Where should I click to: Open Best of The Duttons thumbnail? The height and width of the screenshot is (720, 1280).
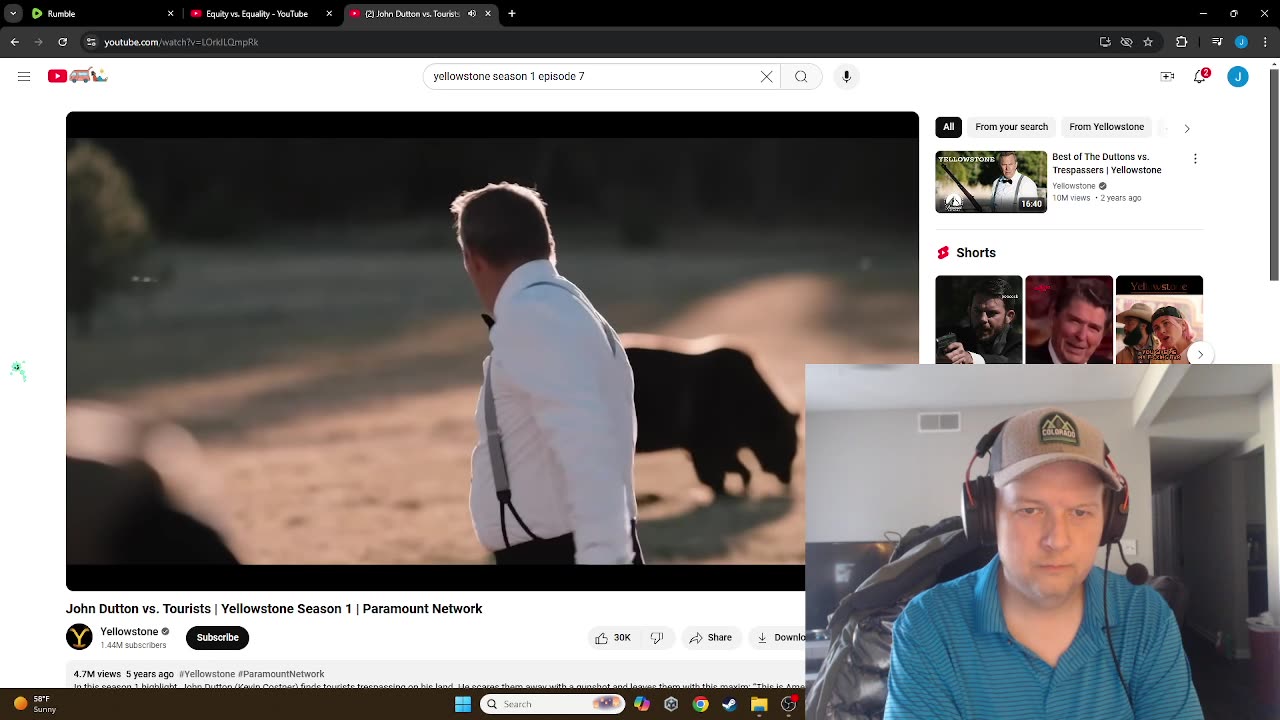pyautogui.click(x=991, y=182)
